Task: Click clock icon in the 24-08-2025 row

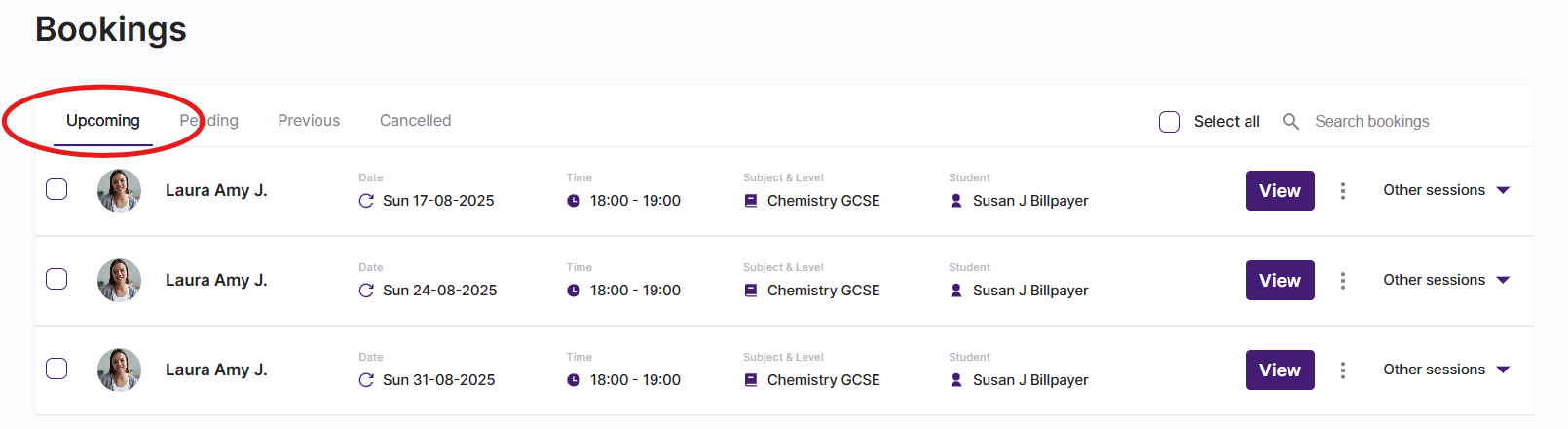Action: [x=574, y=291]
